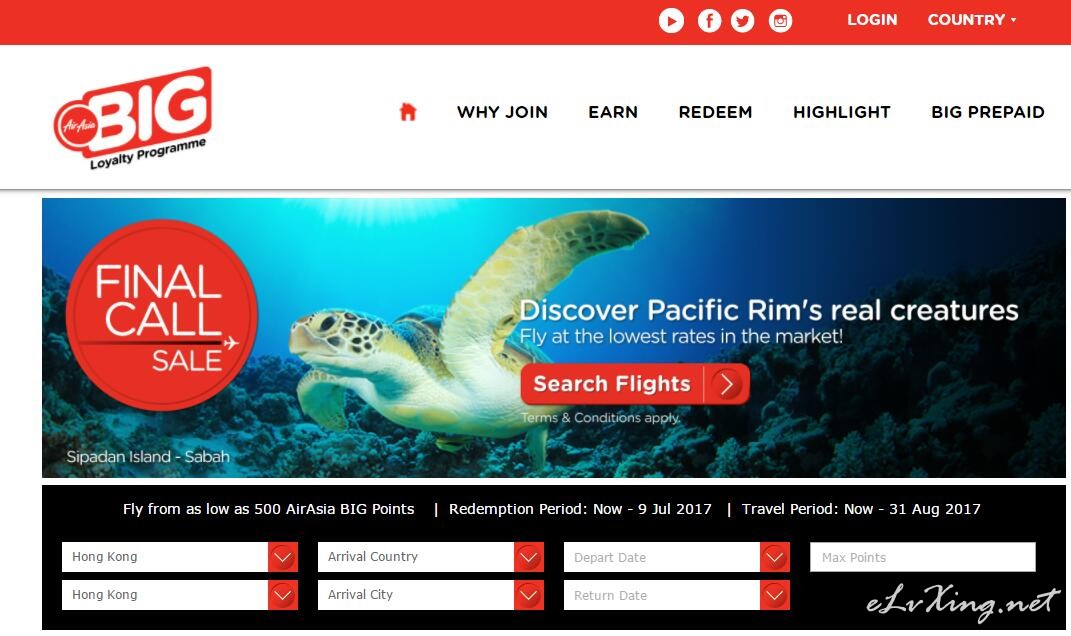Open the first Hong Kong departure dropdown
This screenshot has height=636, width=1071.
coord(180,557)
